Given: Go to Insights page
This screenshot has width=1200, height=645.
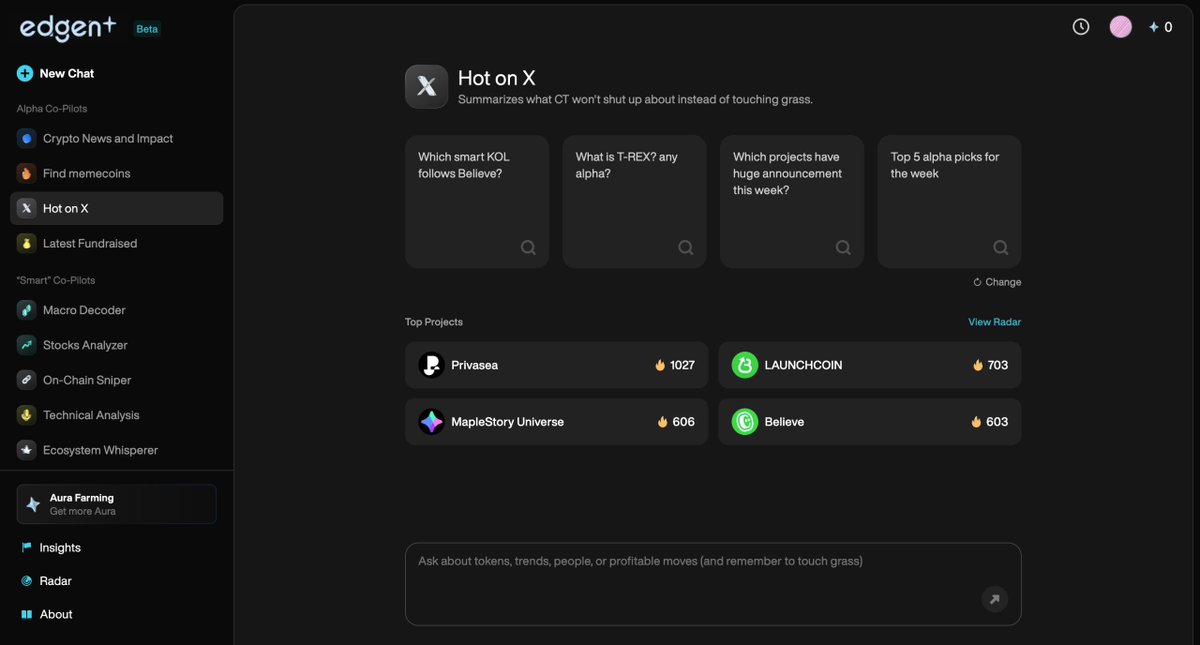Looking at the screenshot, I should point(51,547).
